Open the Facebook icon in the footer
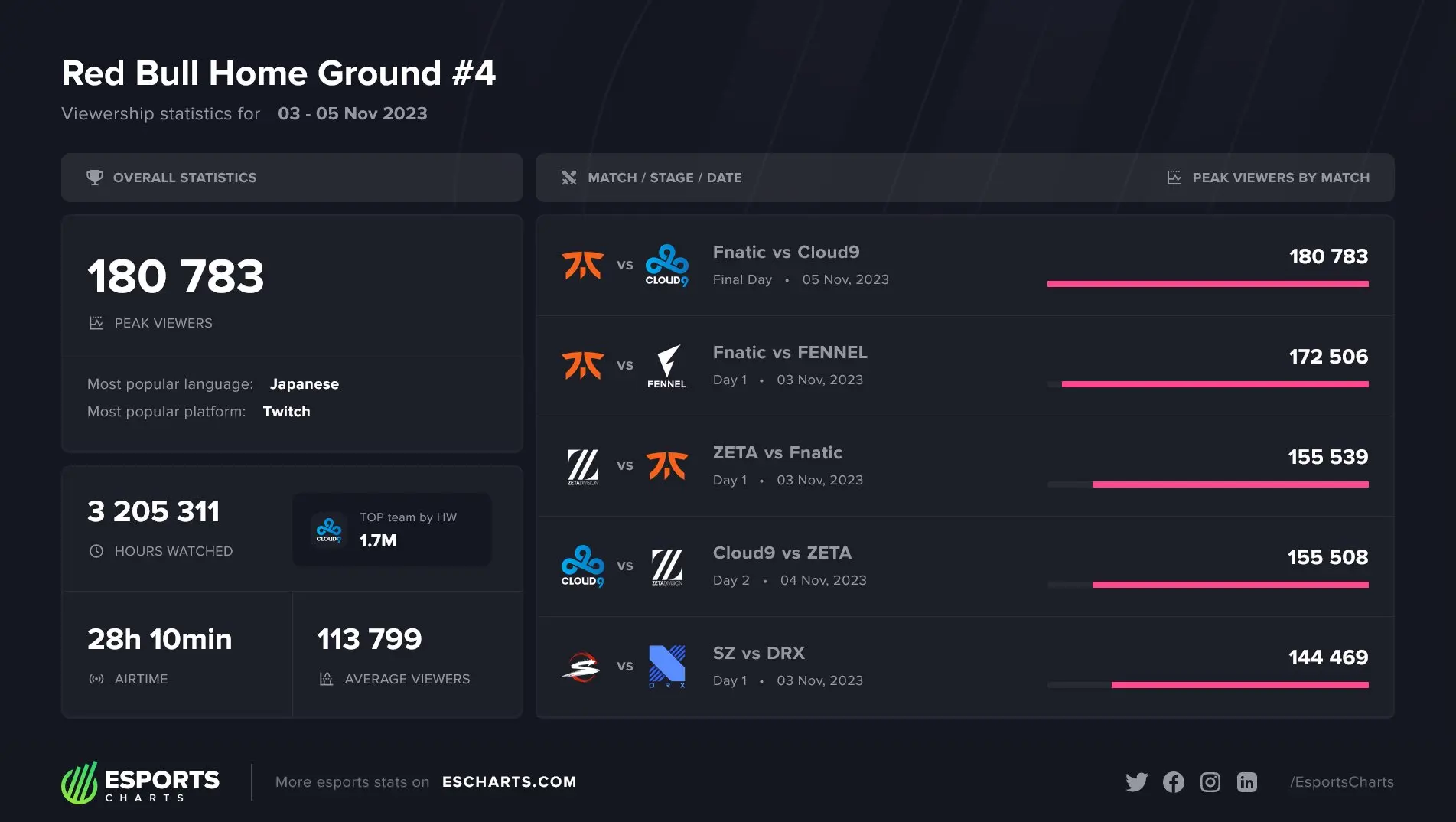This screenshot has width=1456, height=822. 1174,782
